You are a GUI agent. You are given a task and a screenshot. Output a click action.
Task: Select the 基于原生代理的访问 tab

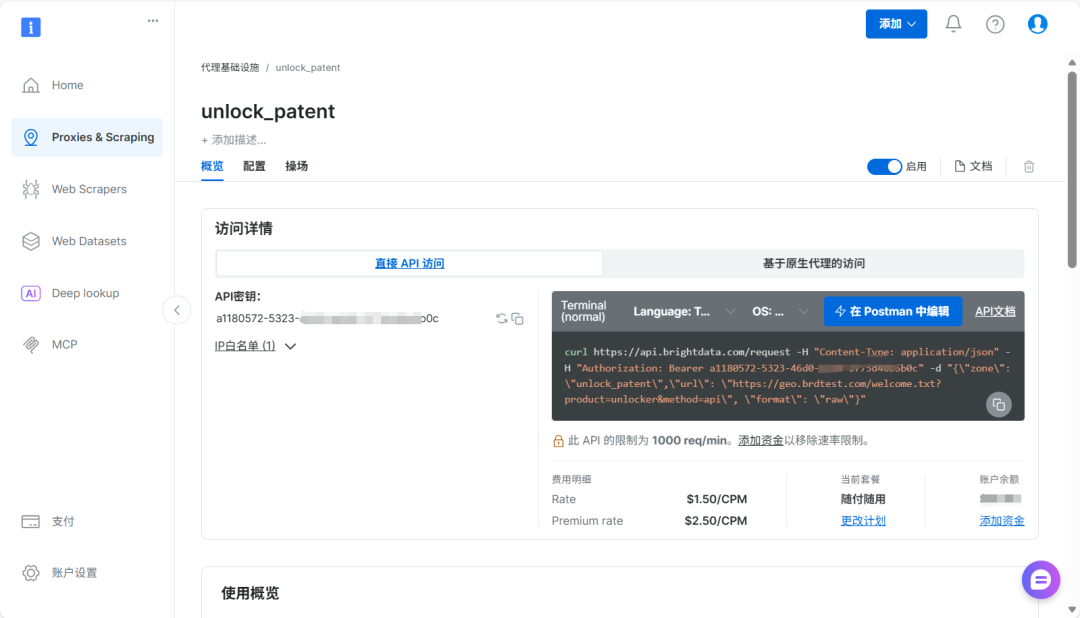(813, 263)
